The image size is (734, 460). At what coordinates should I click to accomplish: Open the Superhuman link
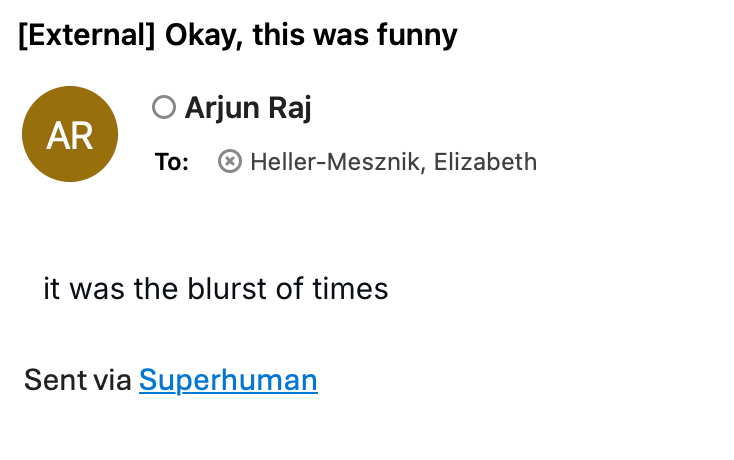point(228,380)
